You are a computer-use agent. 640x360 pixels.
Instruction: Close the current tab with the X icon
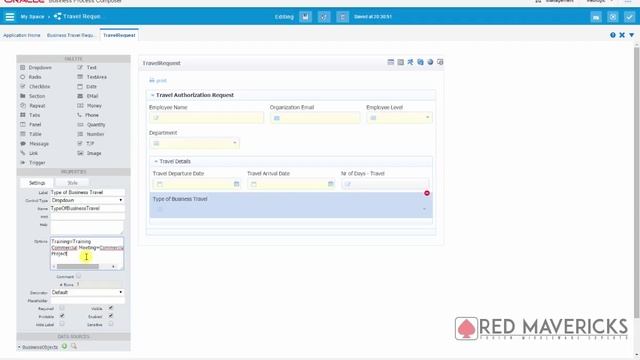coord(622,35)
